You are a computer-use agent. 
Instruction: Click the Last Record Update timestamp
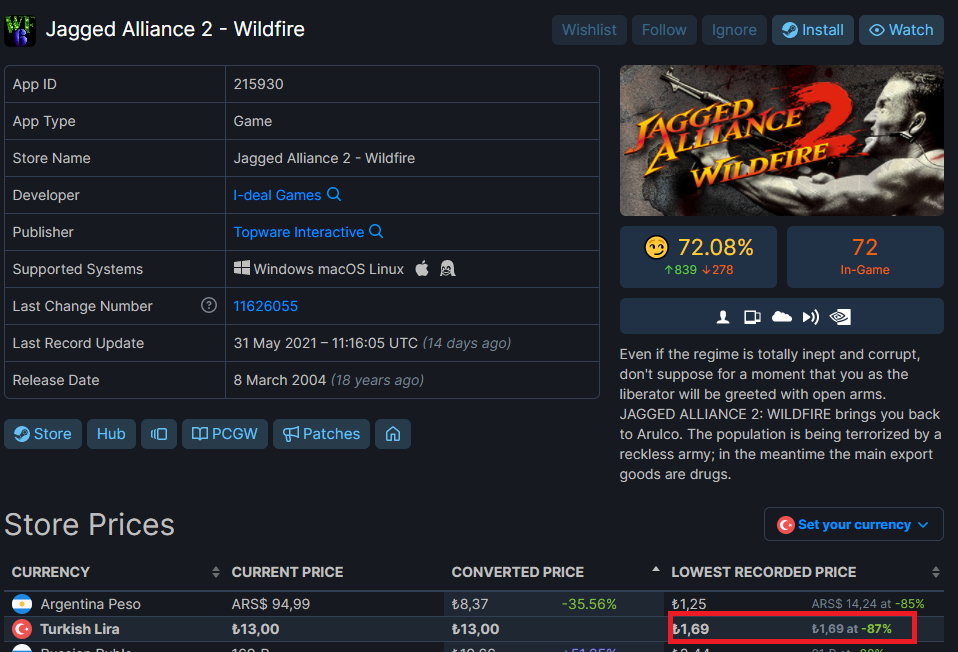[x=326, y=343]
